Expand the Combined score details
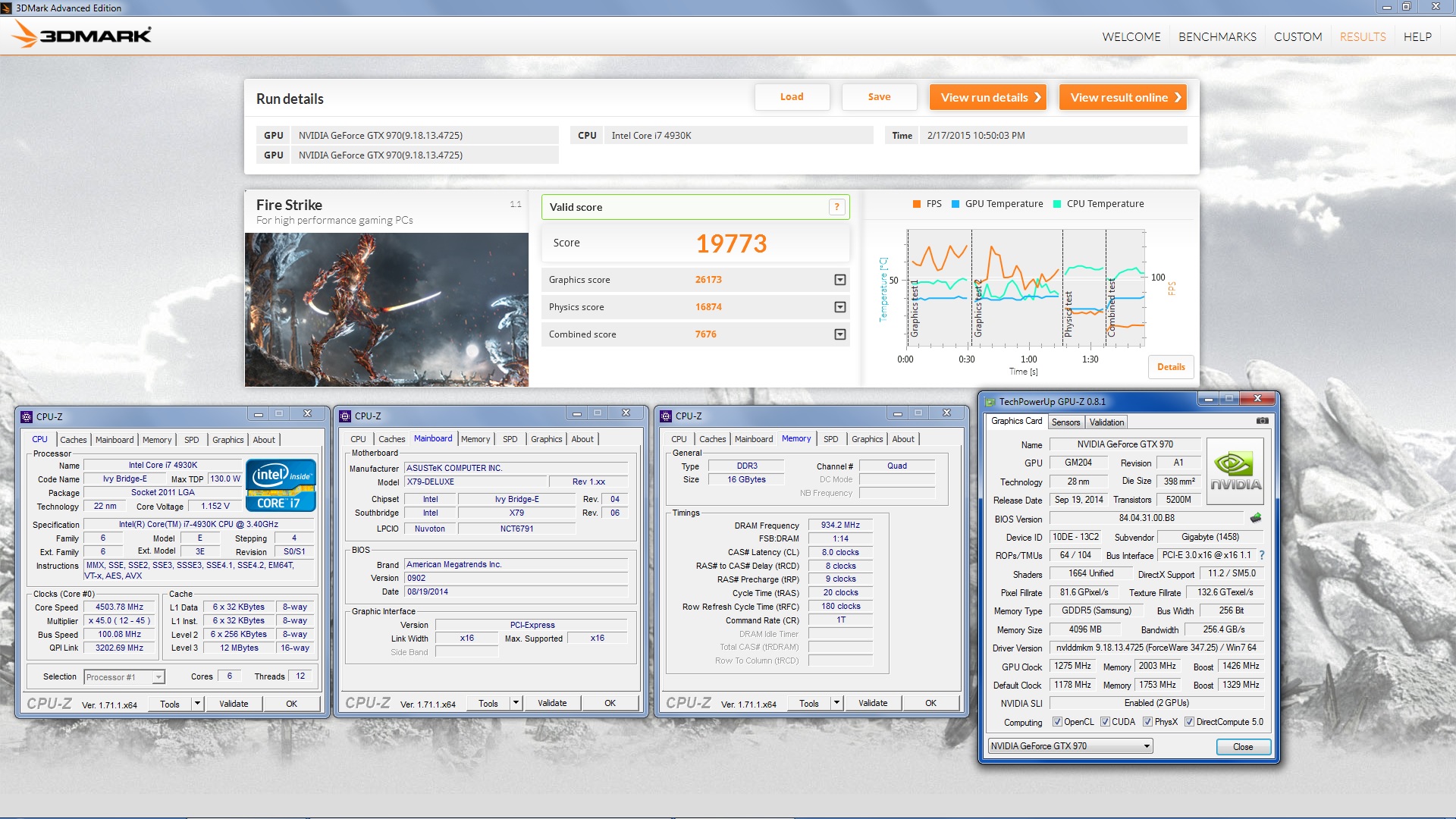The image size is (1456, 819). 839,334
